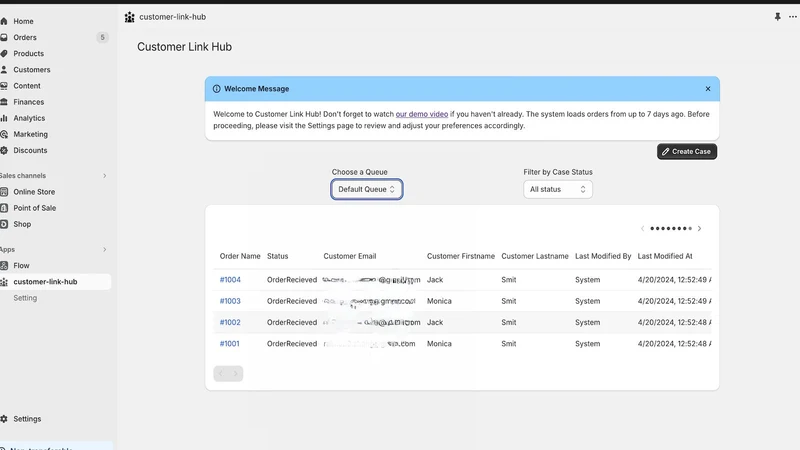Click the Order Name column header
The height and width of the screenshot is (450, 800).
[240, 256]
